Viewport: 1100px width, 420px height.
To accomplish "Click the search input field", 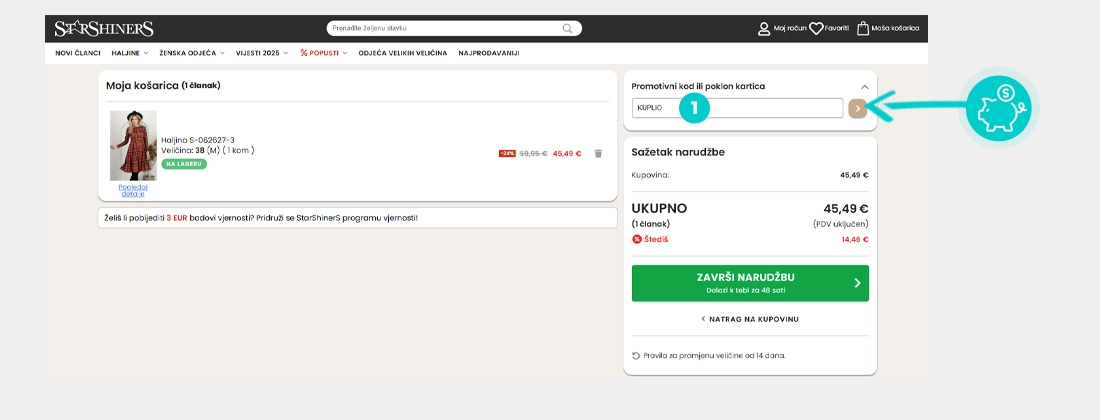I will [454, 29].
